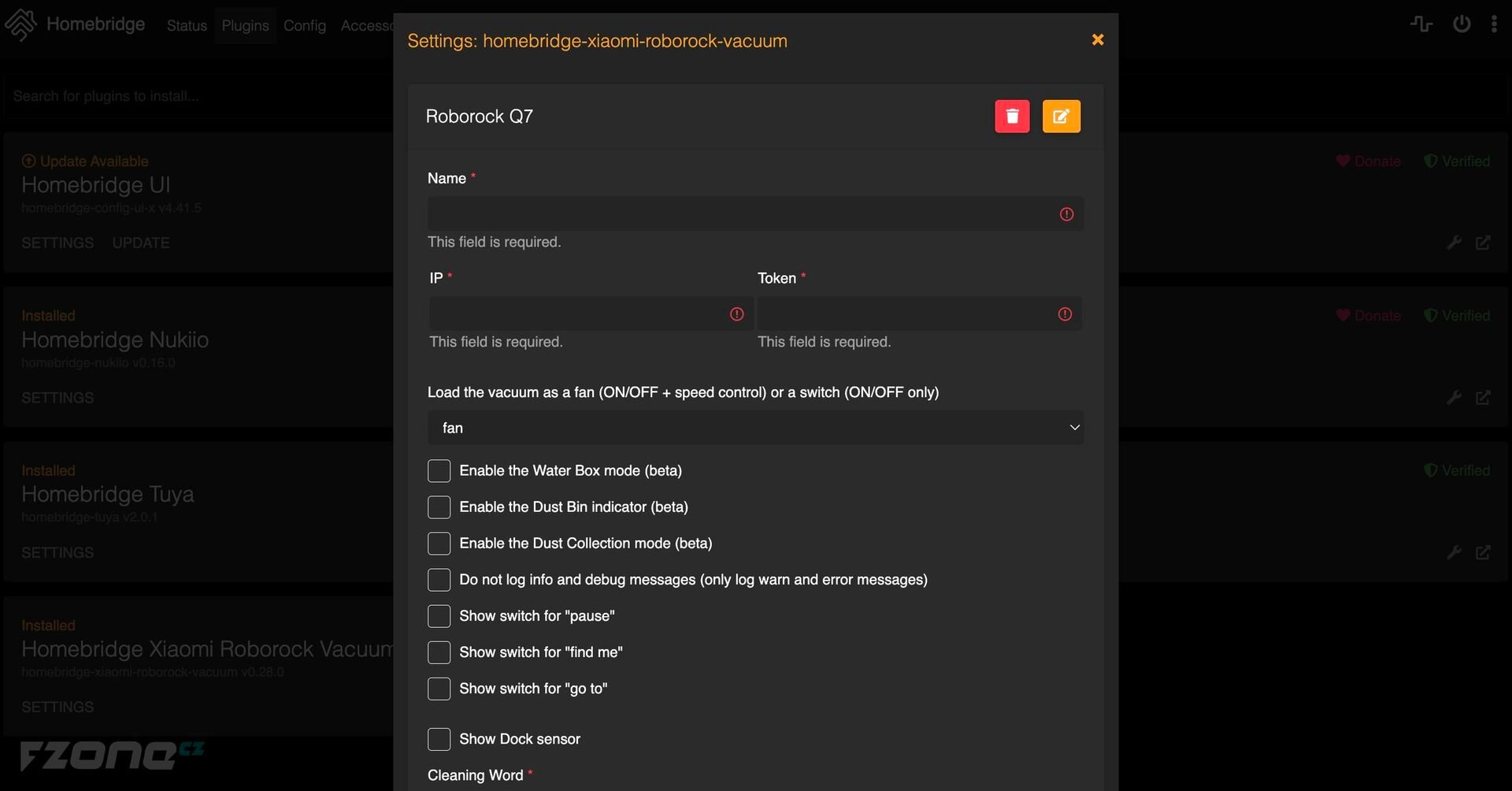
Task: Open SETTINGS for Xiaomi Roborock Vacuum
Action: click(x=57, y=707)
